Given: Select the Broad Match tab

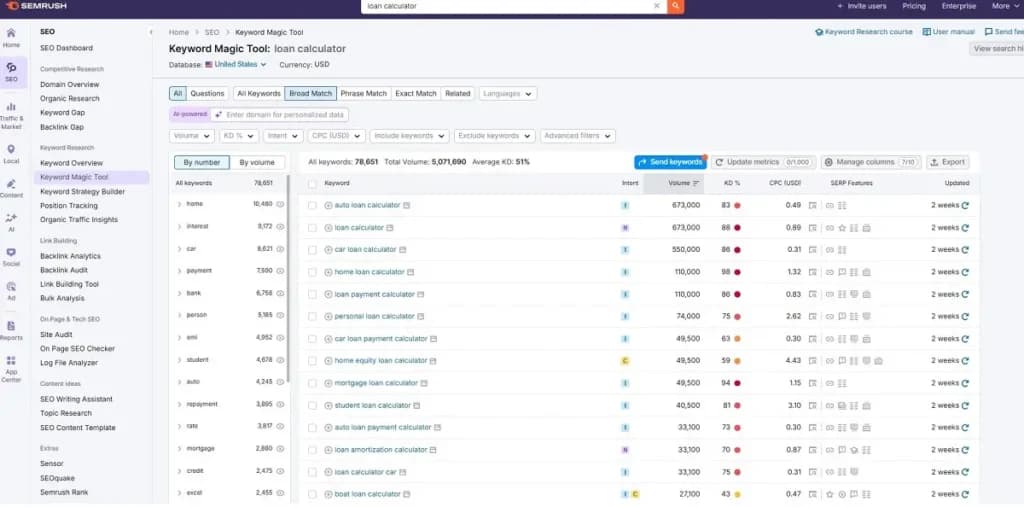Looking at the screenshot, I should click(x=311, y=93).
